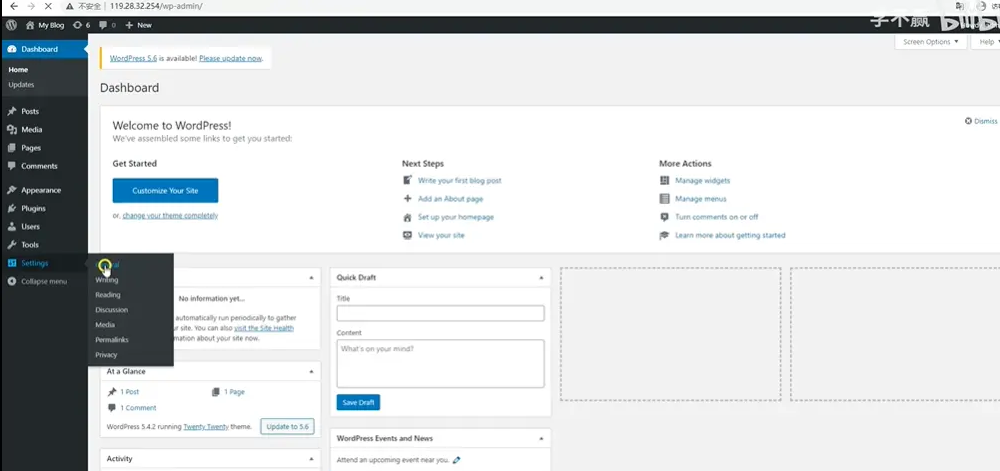This screenshot has height=471, width=1000.
Task: Open the Media library in sidebar
Action: (x=31, y=129)
